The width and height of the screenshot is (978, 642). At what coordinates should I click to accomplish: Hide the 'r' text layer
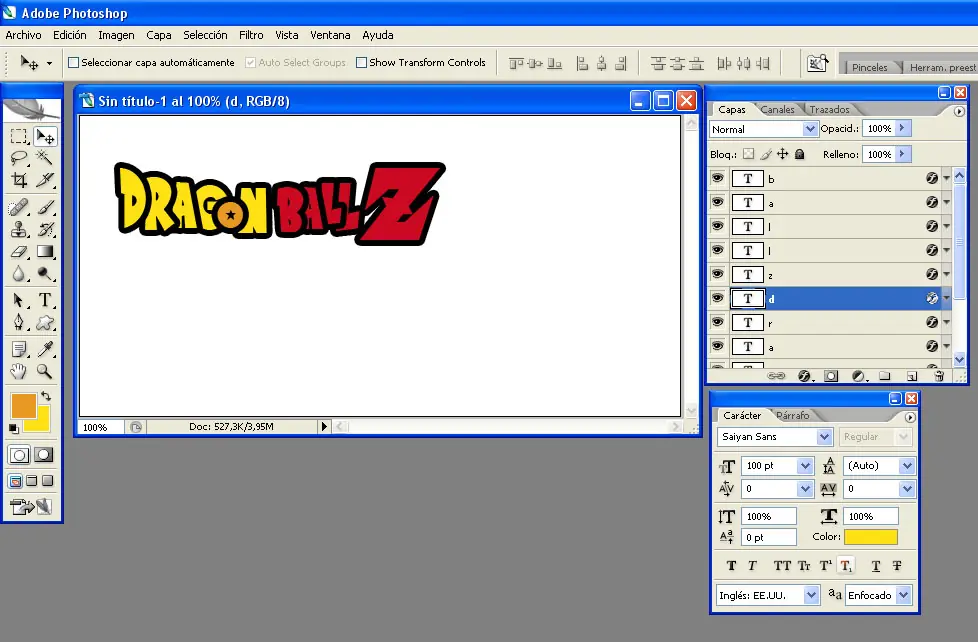(717, 323)
